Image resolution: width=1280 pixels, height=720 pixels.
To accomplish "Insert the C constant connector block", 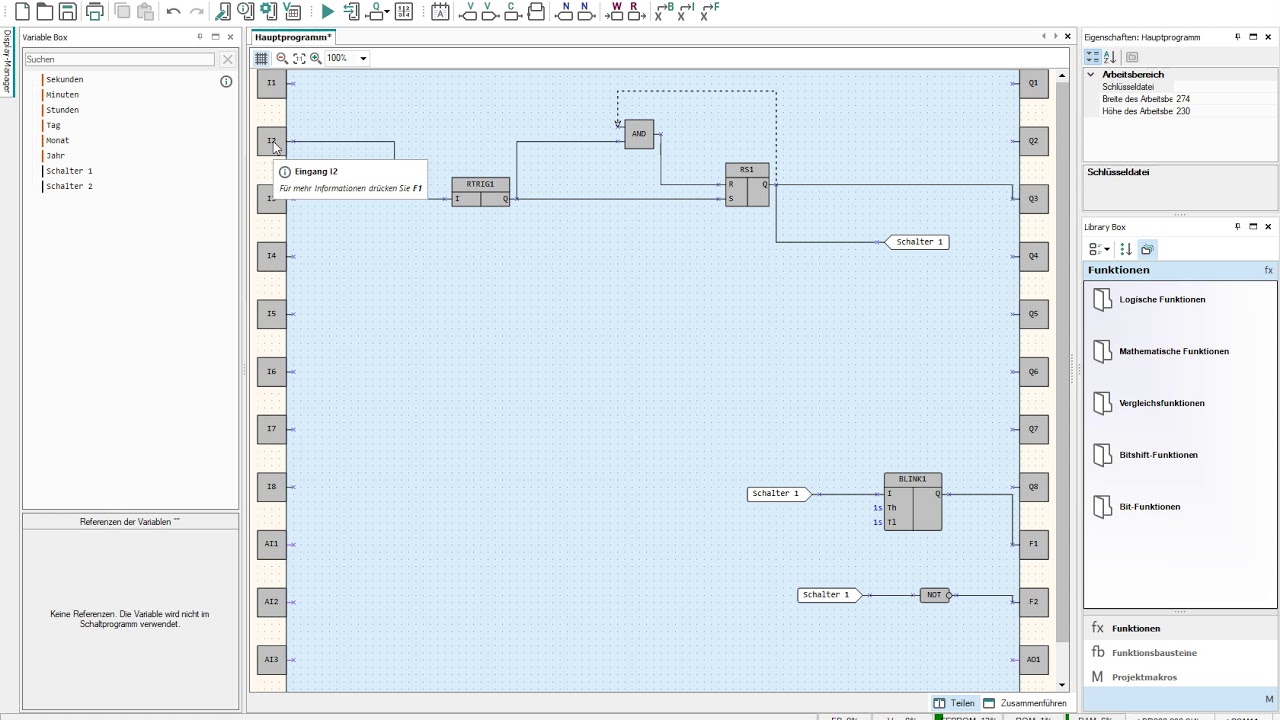I will pyautogui.click(x=512, y=12).
